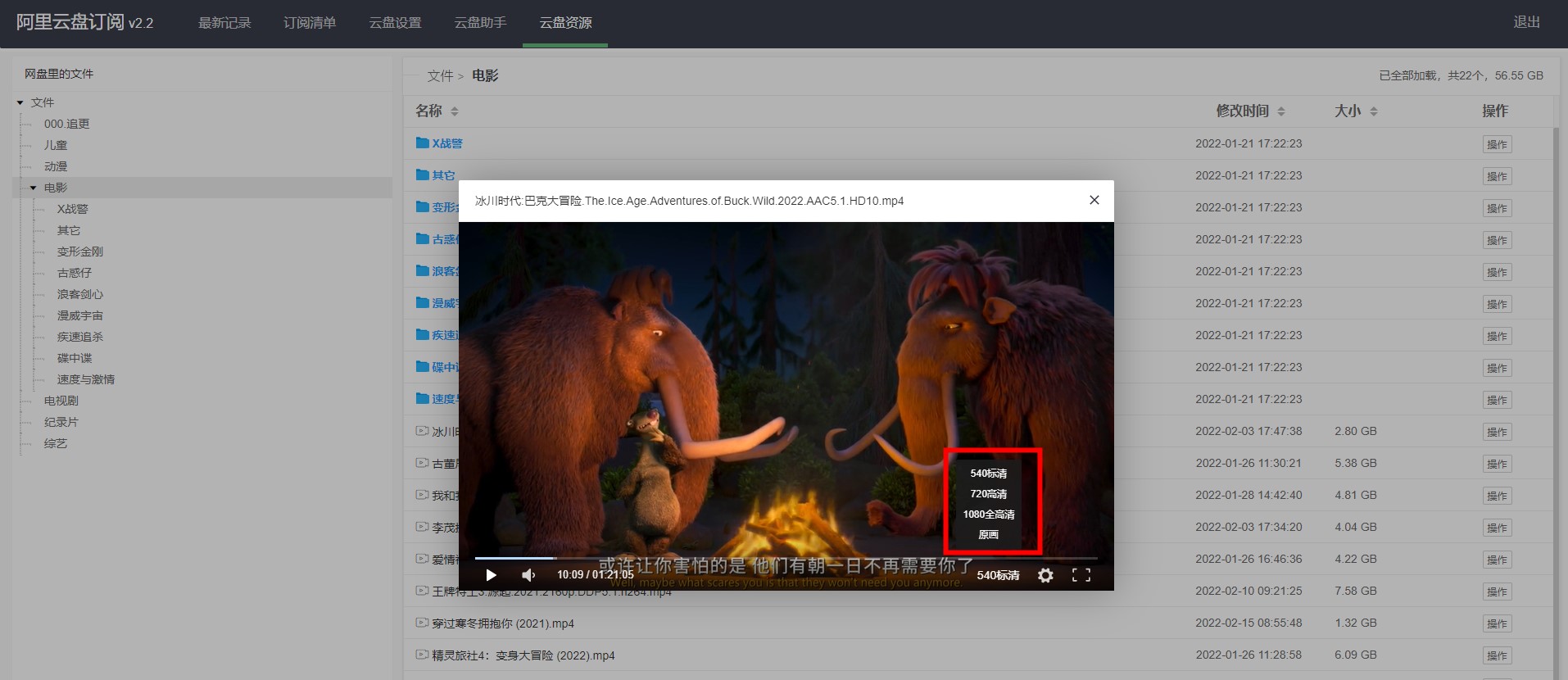This screenshot has height=680, width=1568.
Task: Click the 文件 breadcrumb link
Action: 440,76
